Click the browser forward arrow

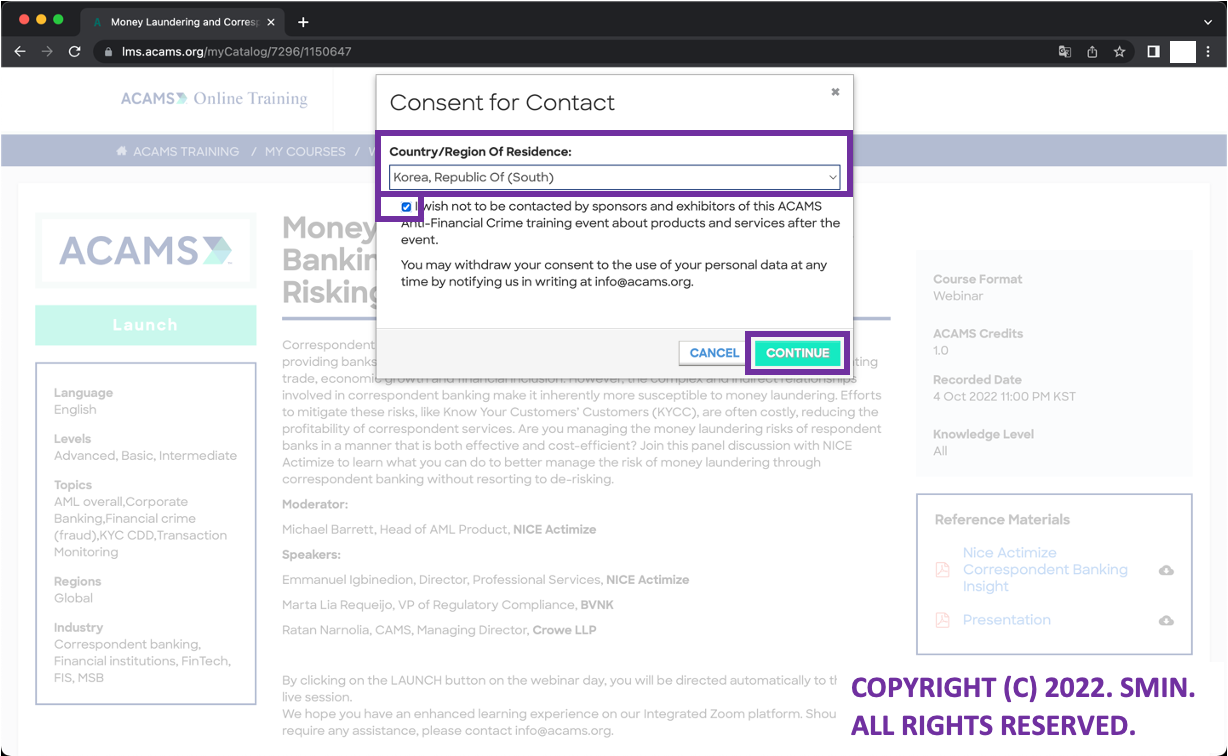coord(47,51)
